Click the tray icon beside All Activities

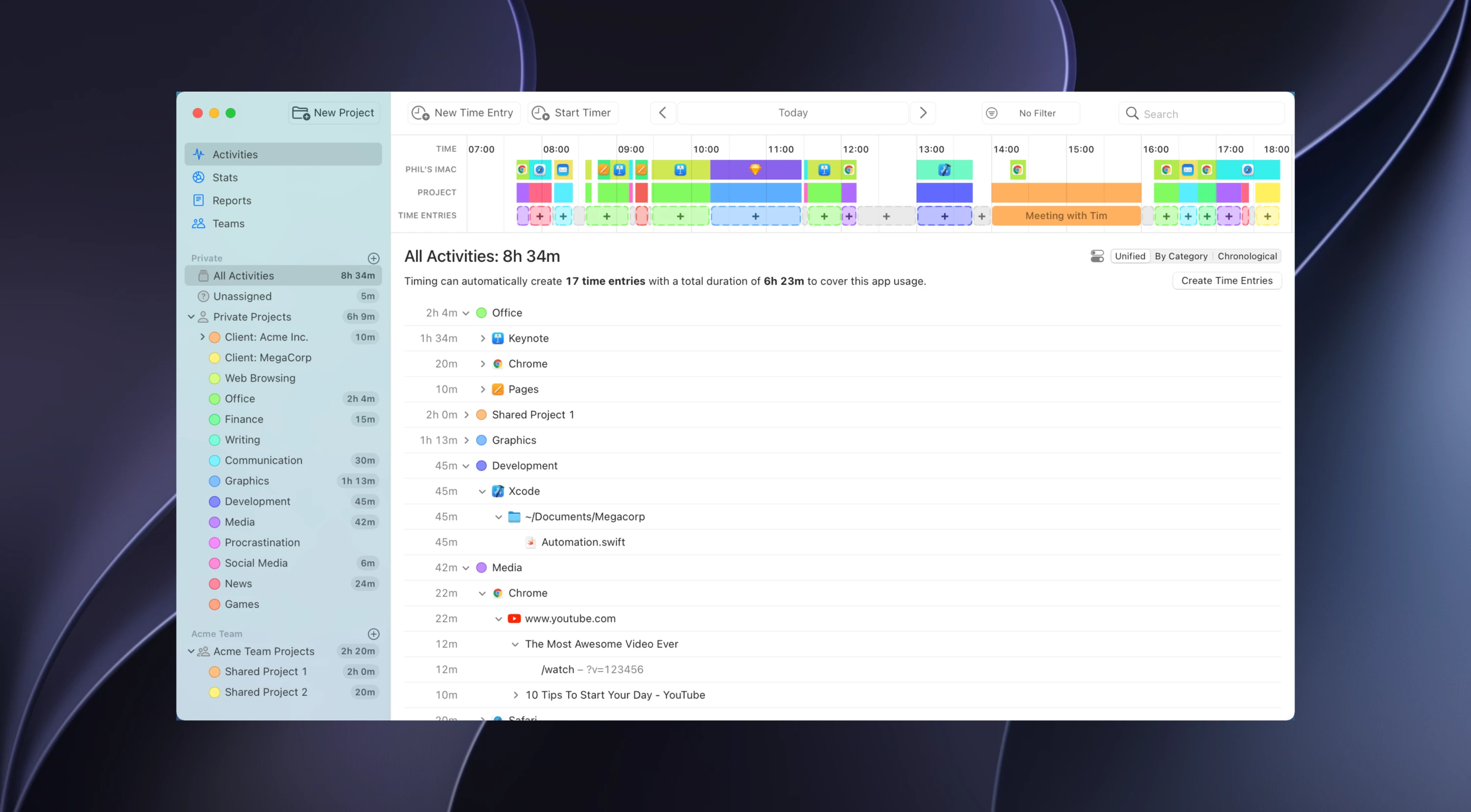[203, 276]
